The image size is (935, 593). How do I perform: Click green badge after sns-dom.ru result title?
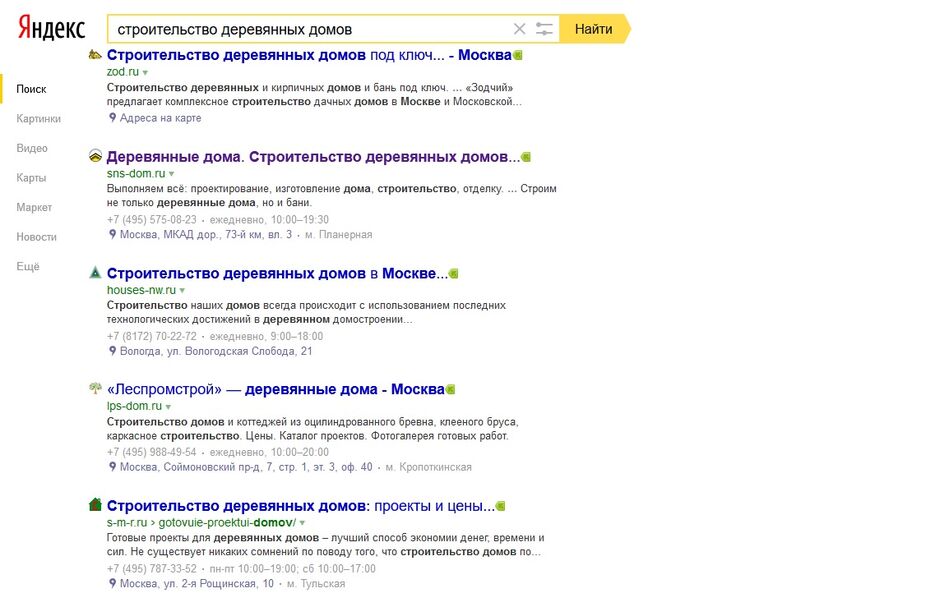coord(526,157)
